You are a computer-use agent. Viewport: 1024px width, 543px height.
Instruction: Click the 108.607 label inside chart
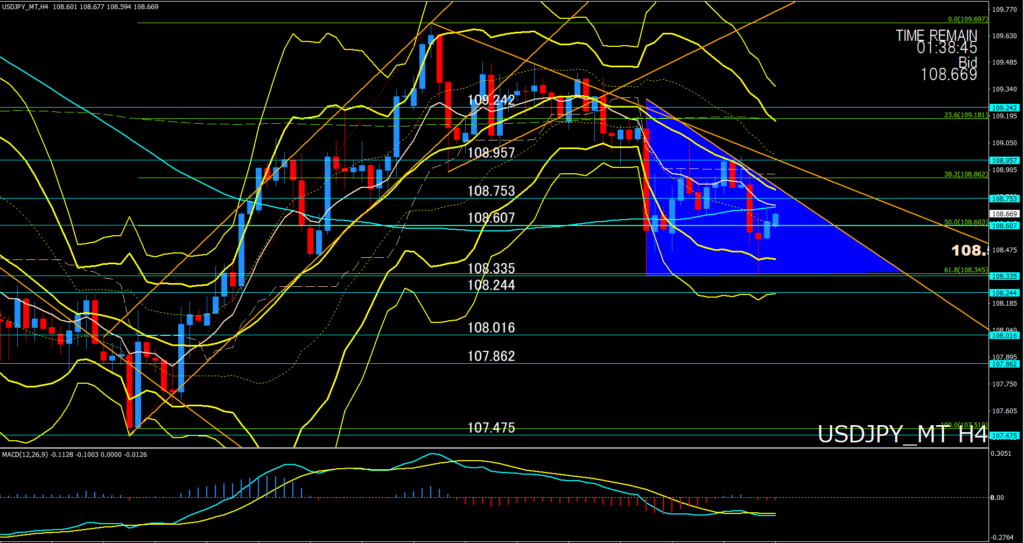(491, 218)
